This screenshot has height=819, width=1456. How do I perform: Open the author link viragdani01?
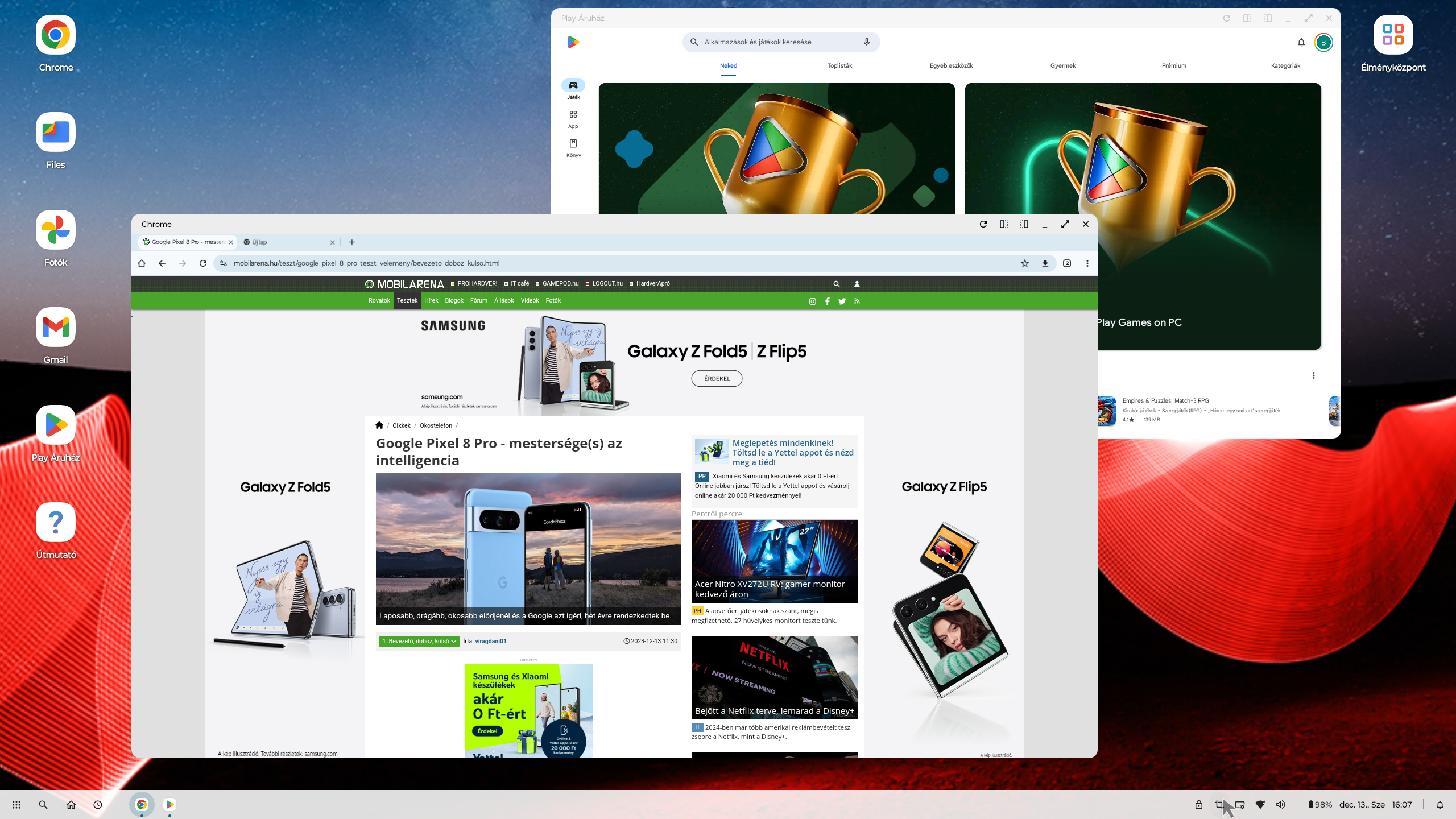click(491, 641)
